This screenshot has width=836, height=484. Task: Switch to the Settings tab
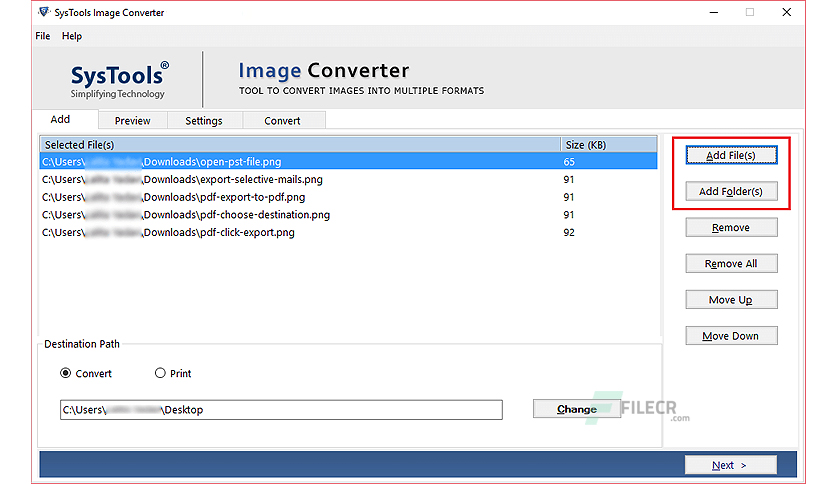click(204, 120)
